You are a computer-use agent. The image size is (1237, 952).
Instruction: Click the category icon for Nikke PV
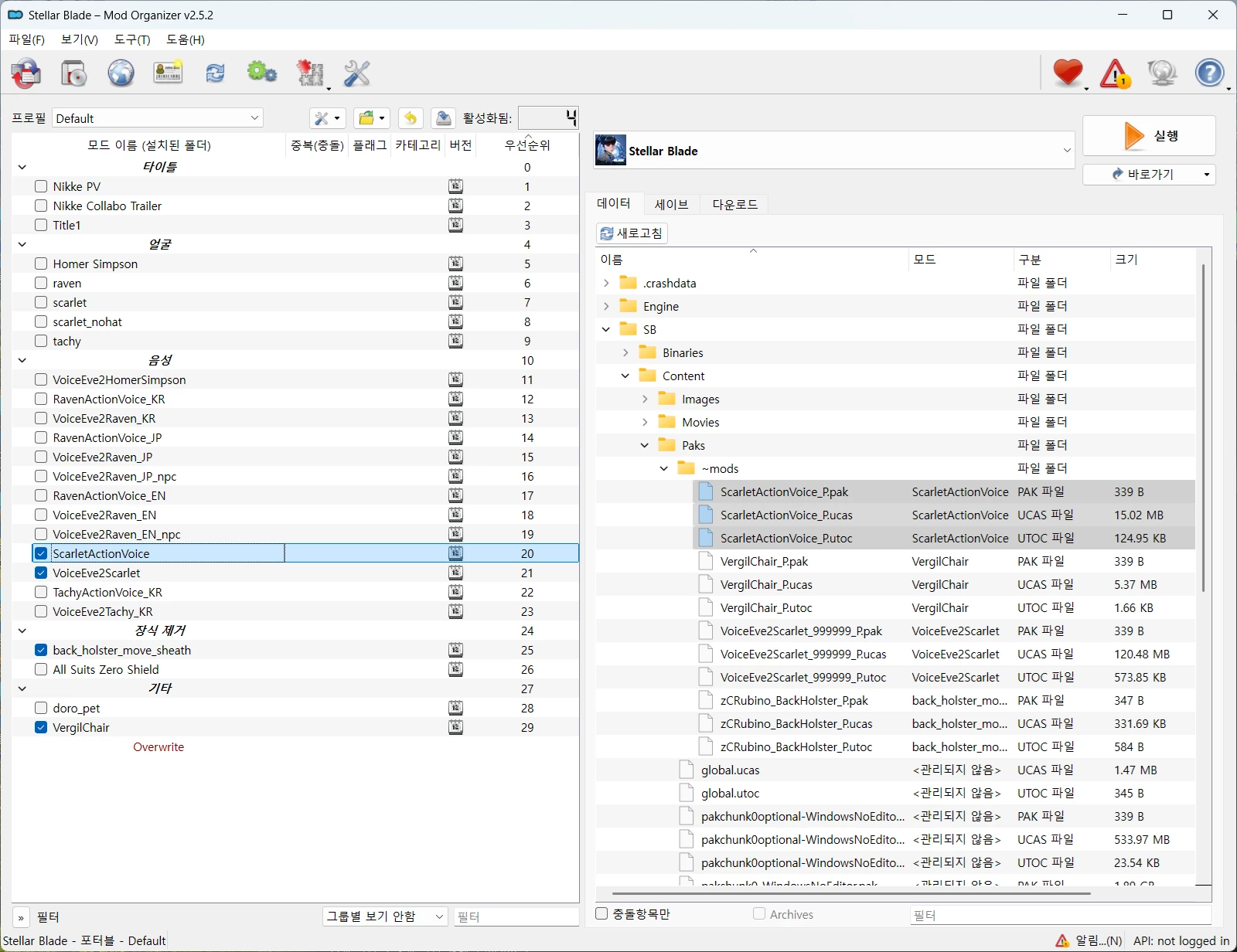(456, 186)
